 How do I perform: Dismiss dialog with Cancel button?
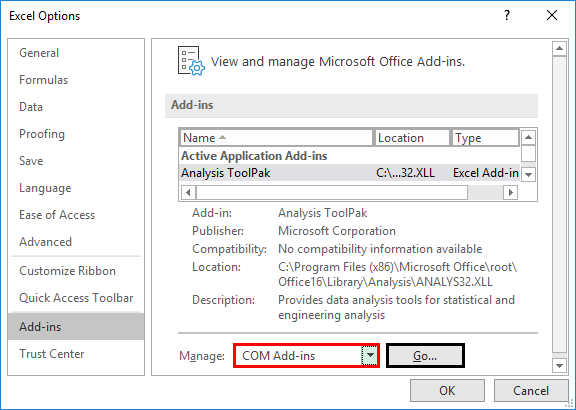coord(531,391)
